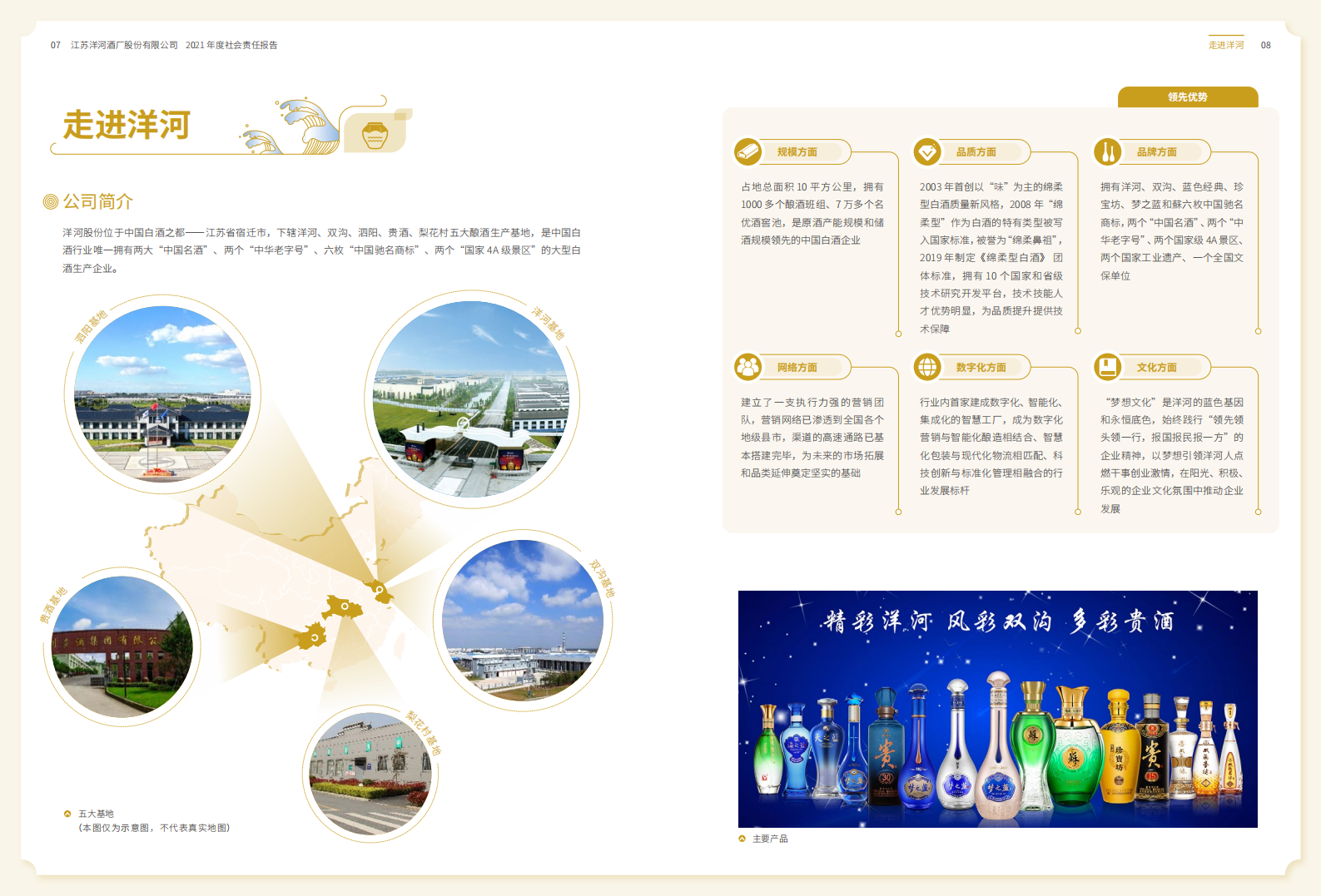Click the gold map marker for 洋河基地
This screenshot has width=1321, height=896.
pyautogui.click(x=379, y=591)
